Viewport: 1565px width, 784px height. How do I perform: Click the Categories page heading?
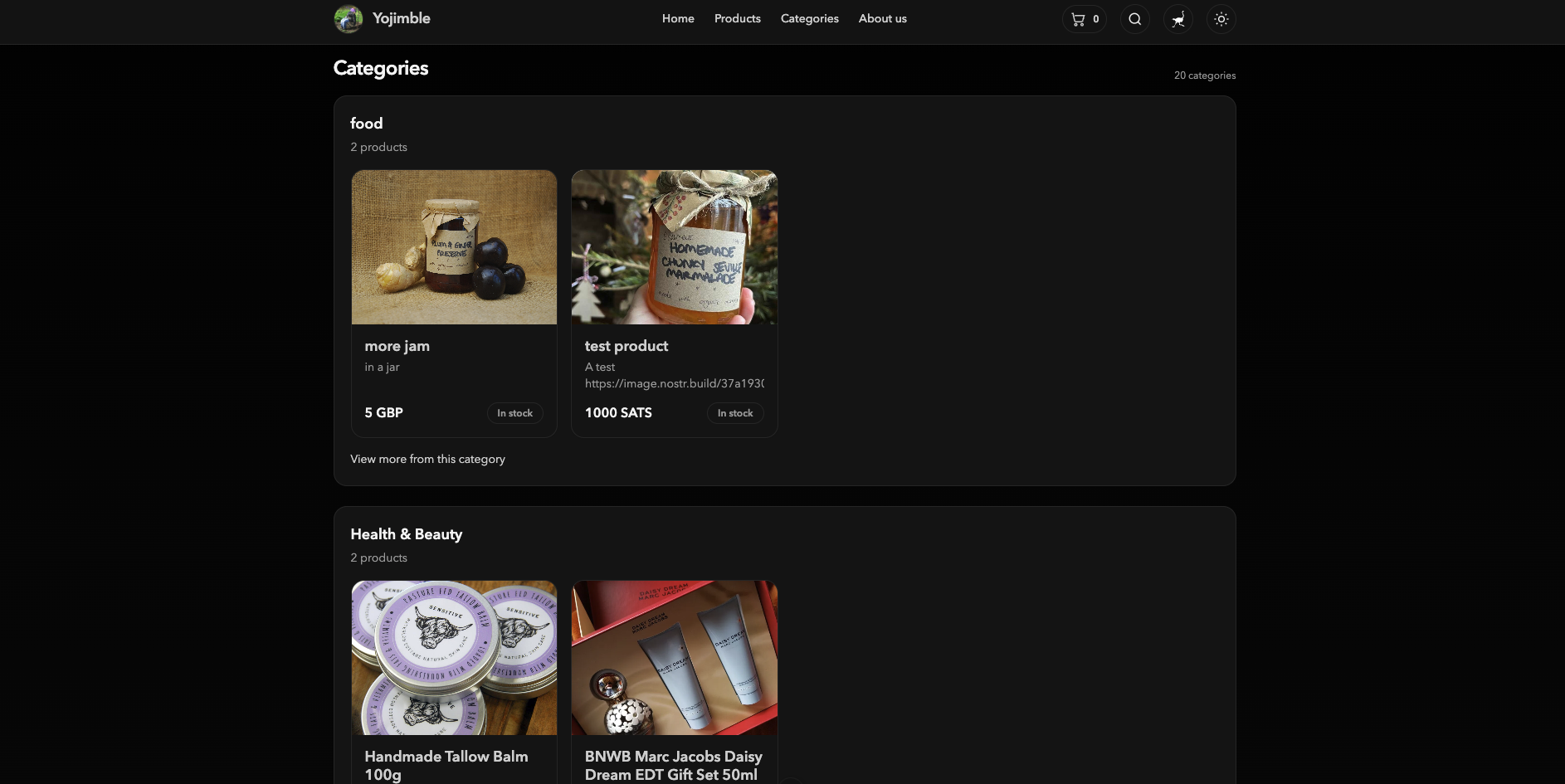tap(381, 68)
